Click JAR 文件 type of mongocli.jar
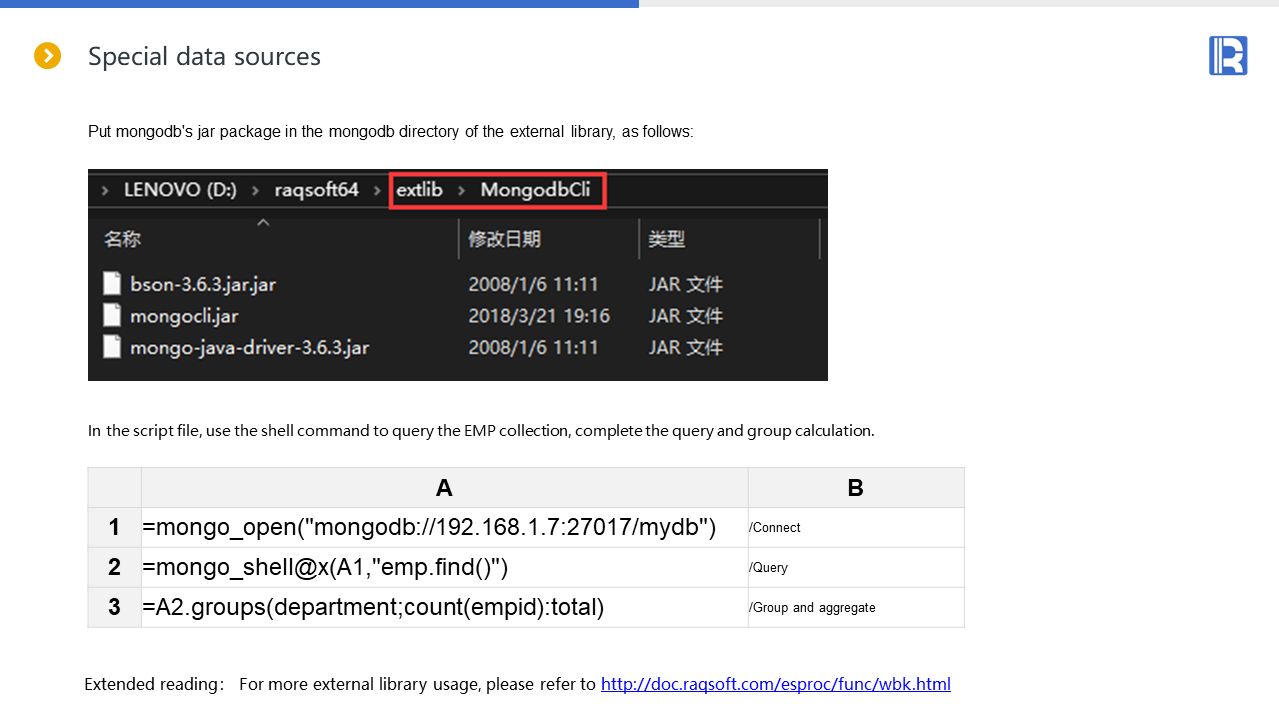 coord(685,316)
